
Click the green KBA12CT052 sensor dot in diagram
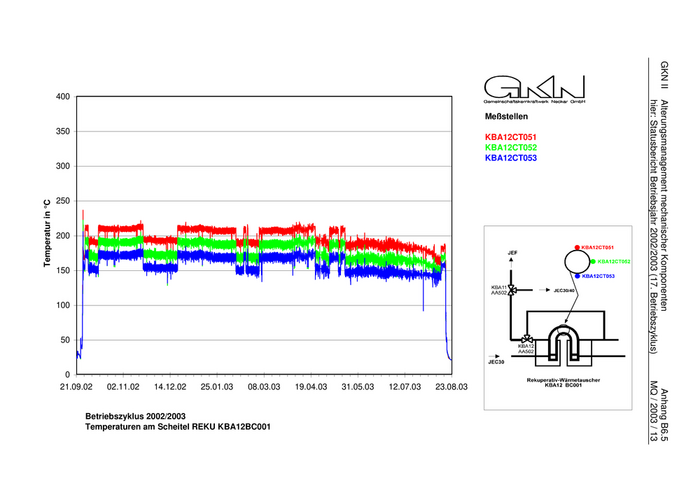coord(592,261)
